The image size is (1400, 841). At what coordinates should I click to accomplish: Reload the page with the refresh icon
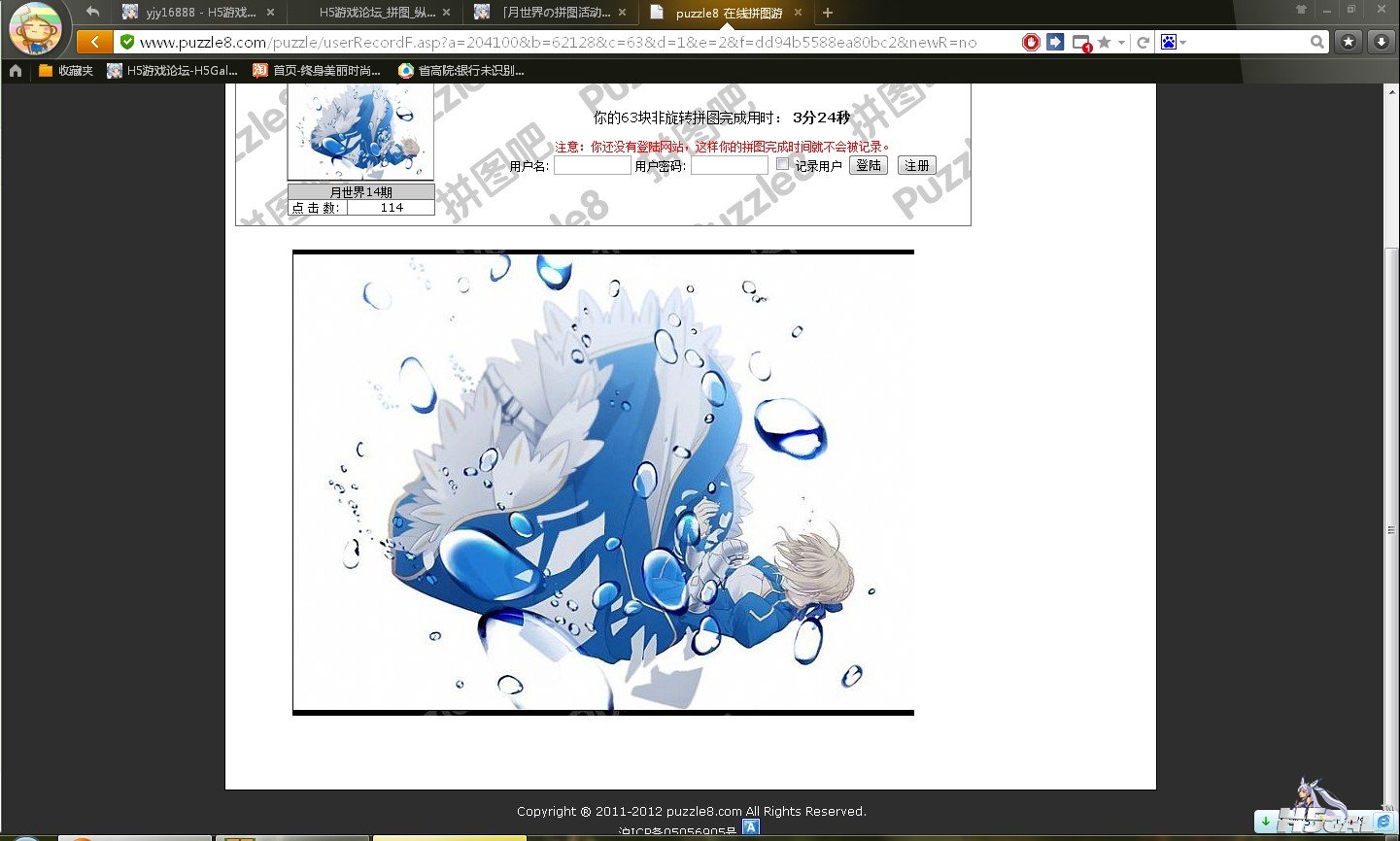(x=1144, y=42)
